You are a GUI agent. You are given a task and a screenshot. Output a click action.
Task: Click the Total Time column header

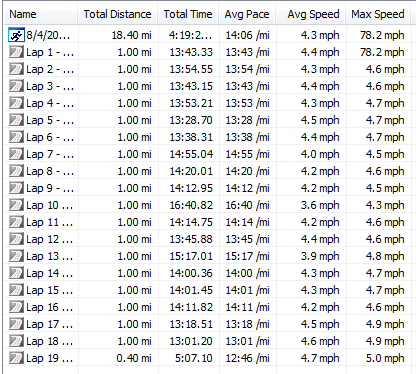[x=188, y=14]
